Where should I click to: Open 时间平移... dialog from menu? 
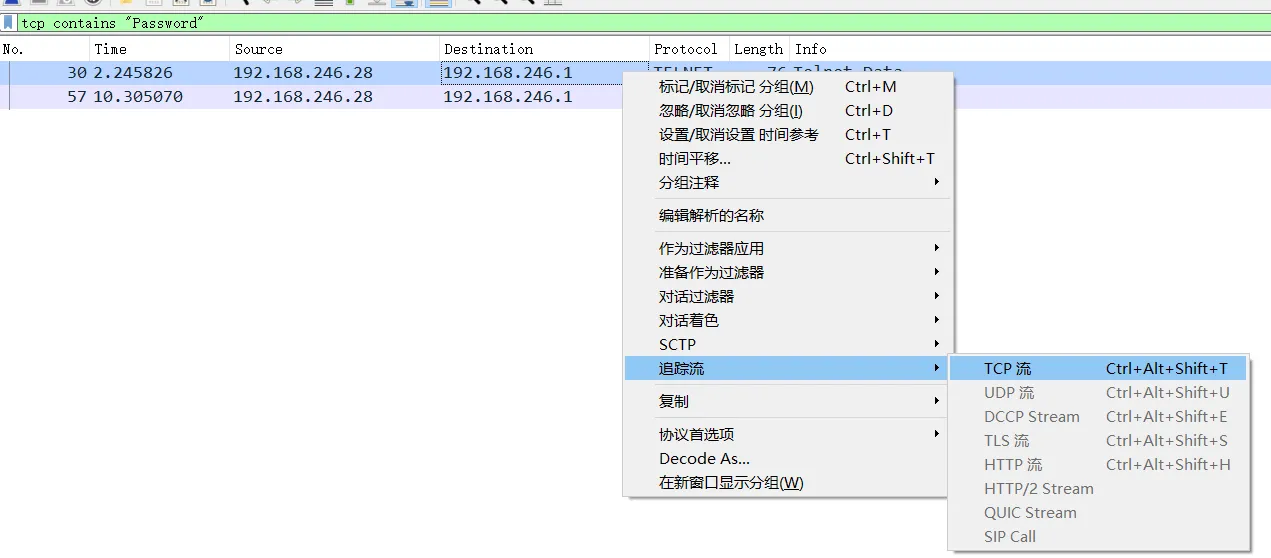tap(695, 159)
